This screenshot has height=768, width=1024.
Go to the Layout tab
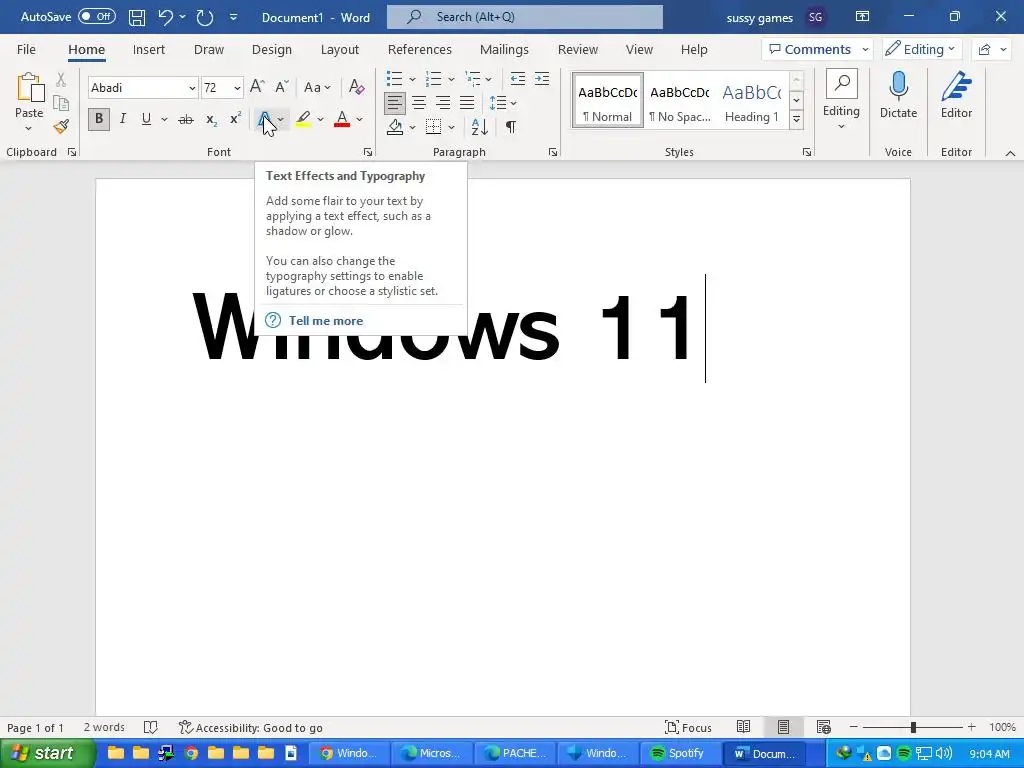tap(340, 50)
